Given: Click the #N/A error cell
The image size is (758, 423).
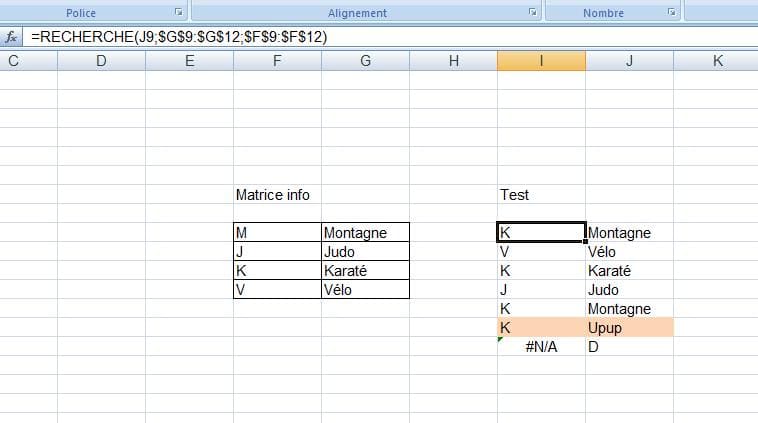Looking at the screenshot, I should pyautogui.click(x=541, y=347).
